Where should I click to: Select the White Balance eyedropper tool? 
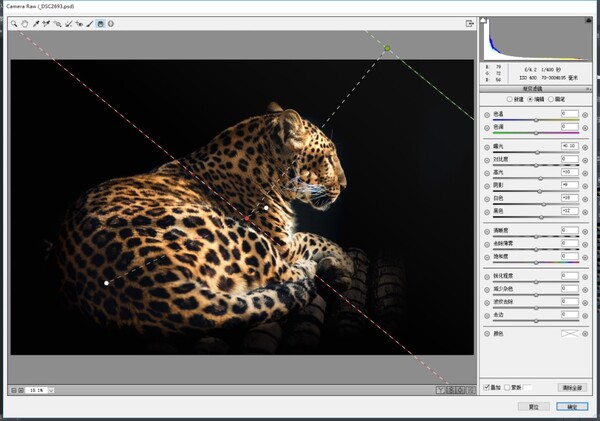(x=36, y=24)
